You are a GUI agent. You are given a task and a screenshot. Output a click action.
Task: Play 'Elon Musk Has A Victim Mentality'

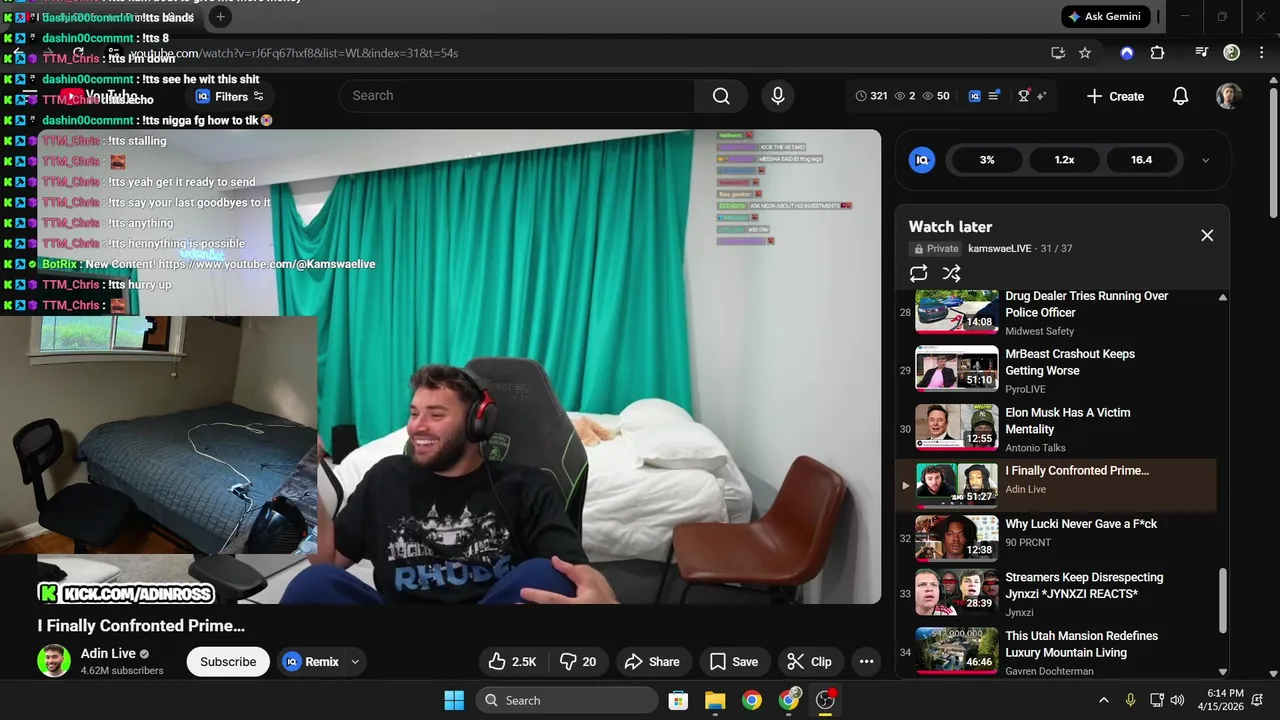pos(1055,429)
